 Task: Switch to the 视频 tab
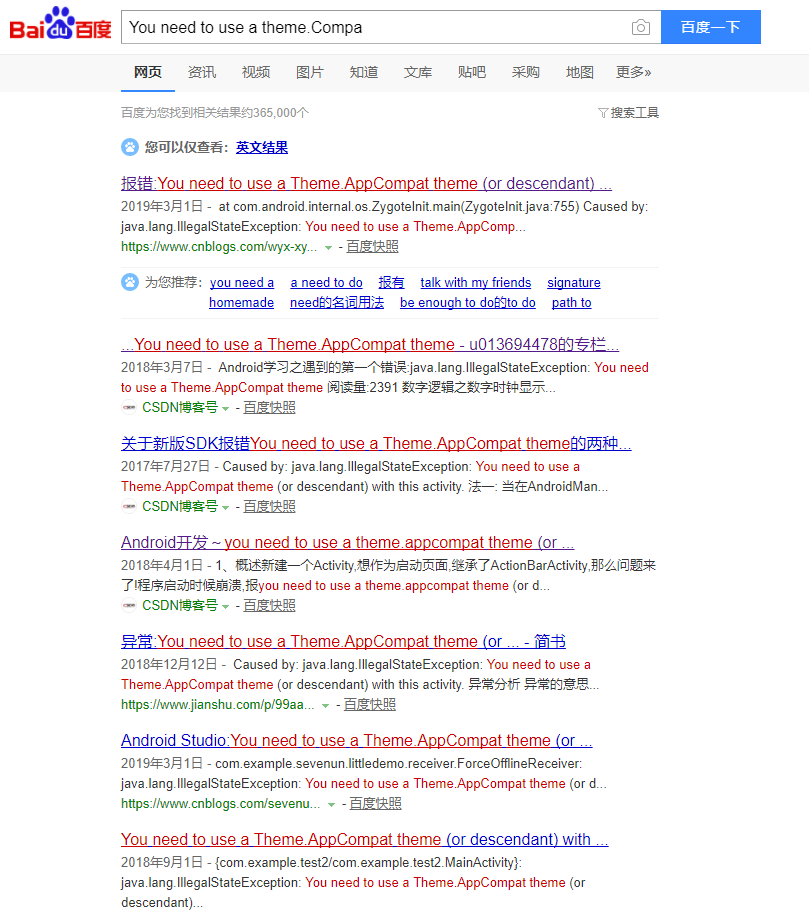click(x=256, y=72)
